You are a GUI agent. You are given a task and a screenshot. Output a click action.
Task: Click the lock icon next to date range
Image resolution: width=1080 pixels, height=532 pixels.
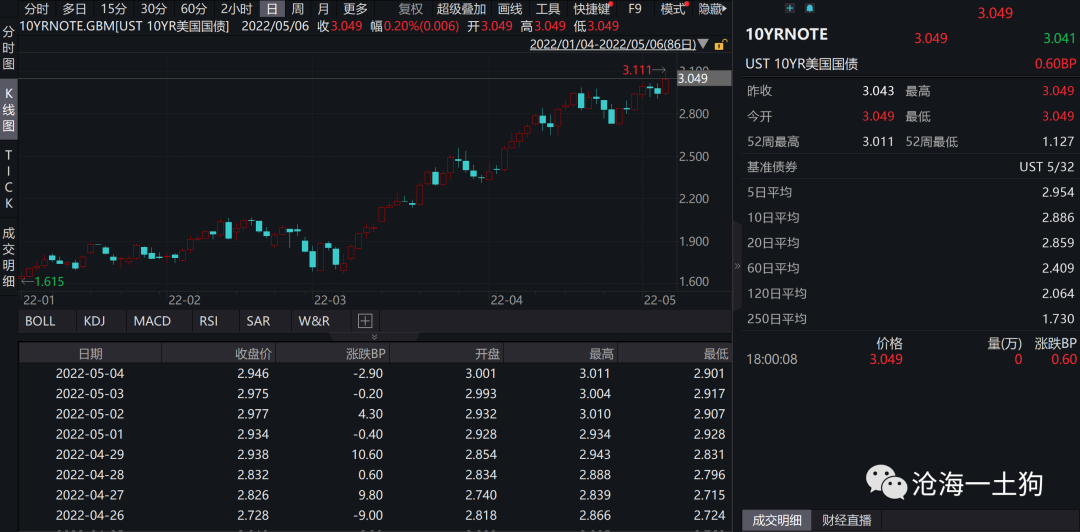[720, 45]
